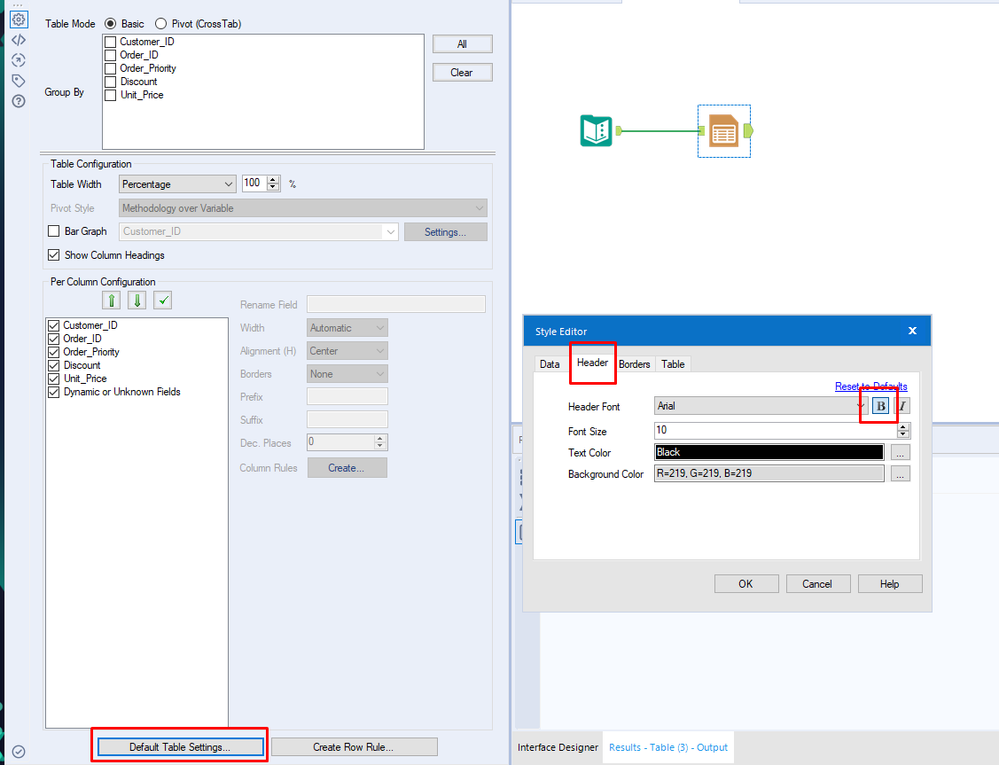Cancel the Style Editor dialog

point(817,583)
